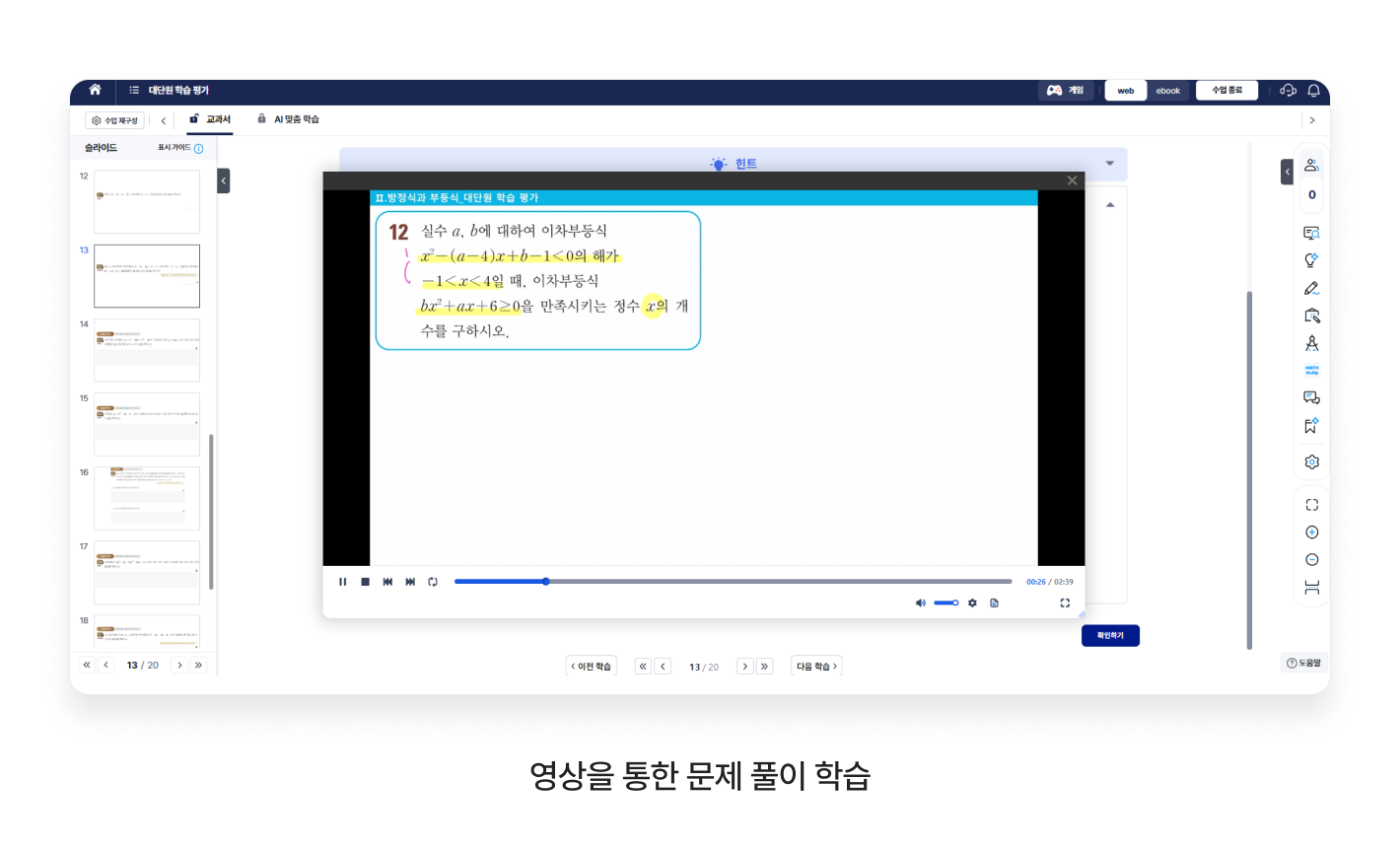Jump to first slide in slide panel
This screenshot has width=1400, height=851.
click(87, 665)
